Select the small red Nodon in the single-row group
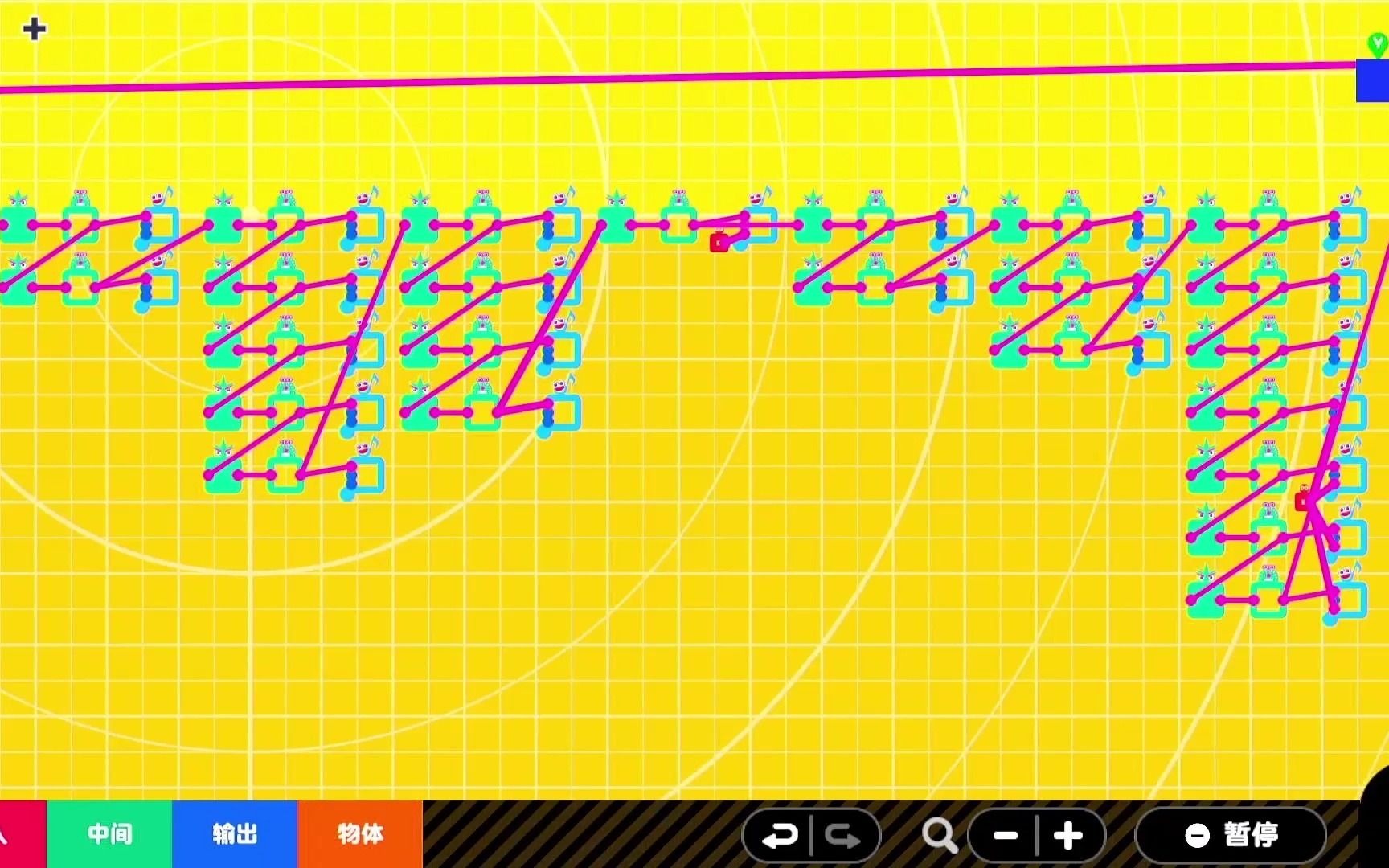This screenshot has width=1389, height=868. [719, 241]
